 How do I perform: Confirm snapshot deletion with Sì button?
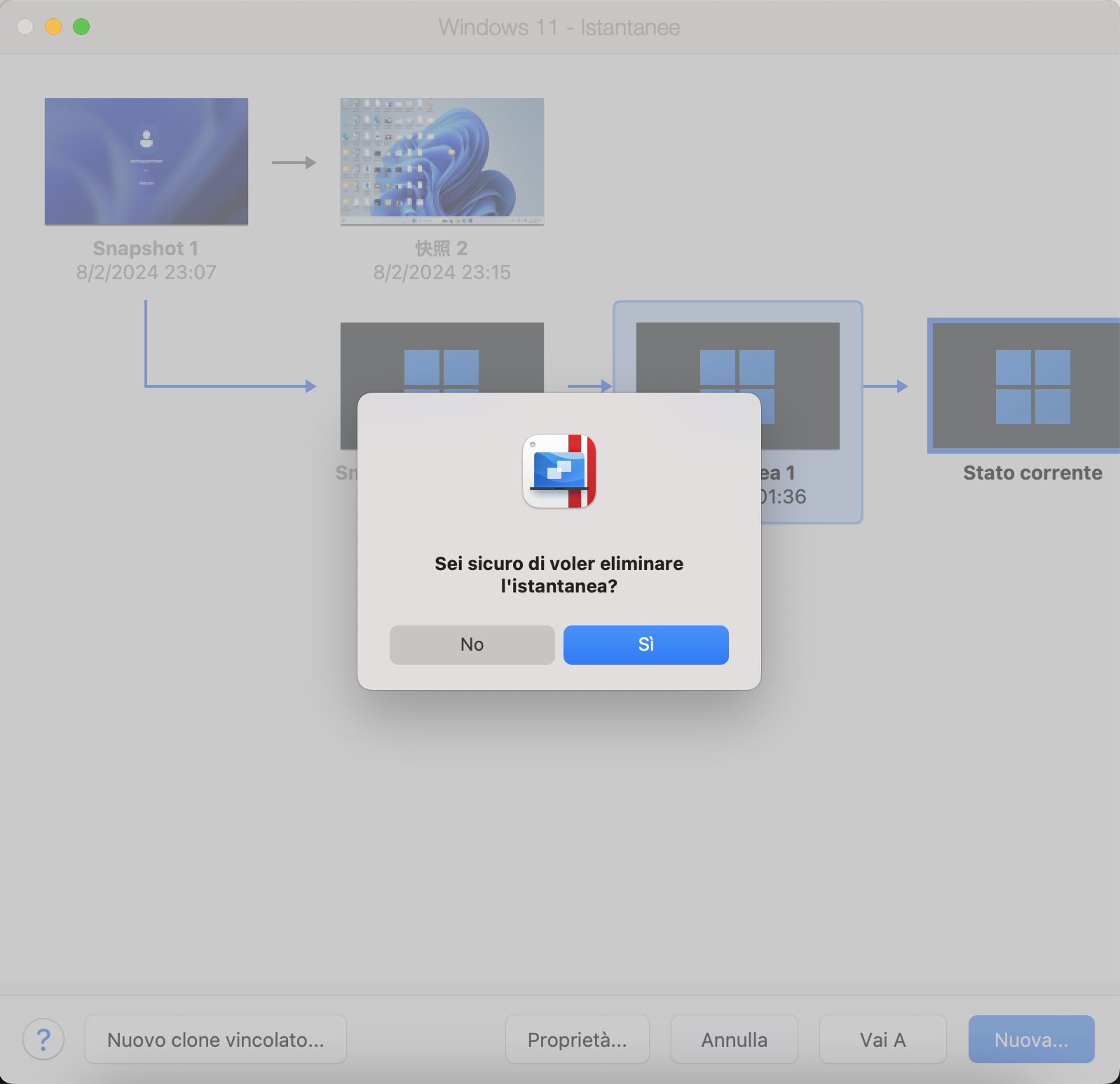point(646,644)
